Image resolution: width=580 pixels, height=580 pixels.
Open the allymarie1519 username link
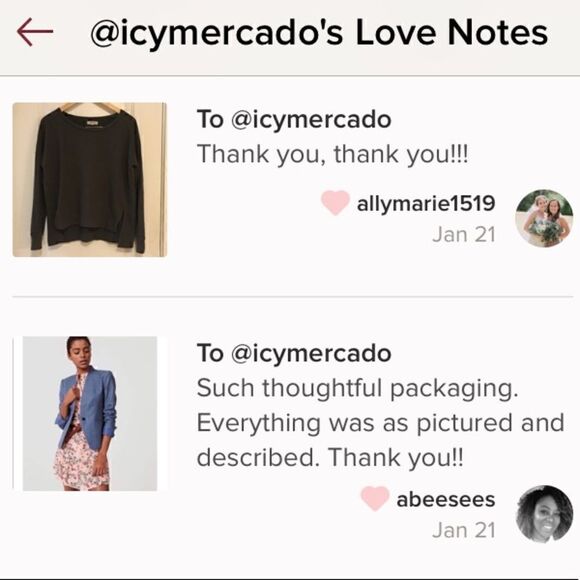[426, 203]
